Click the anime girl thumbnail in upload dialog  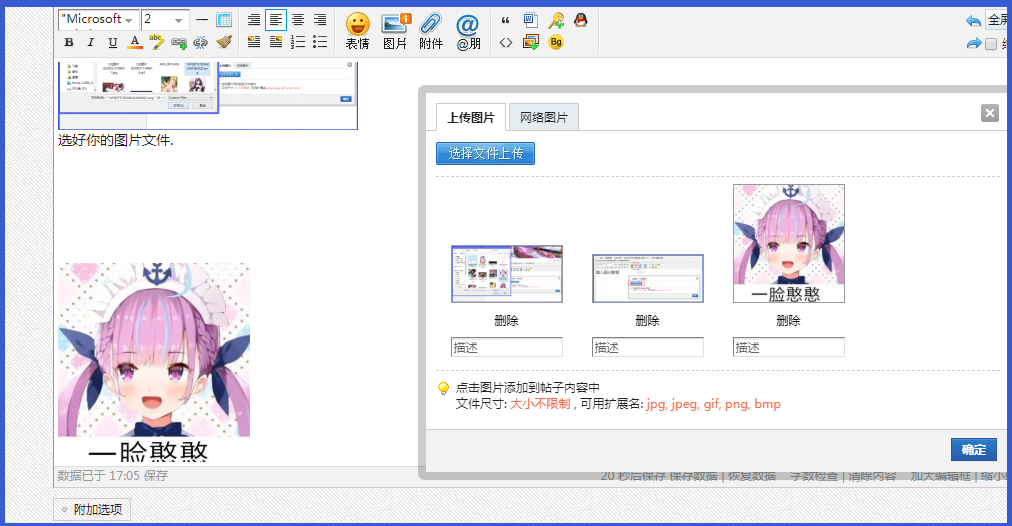click(788, 243)
